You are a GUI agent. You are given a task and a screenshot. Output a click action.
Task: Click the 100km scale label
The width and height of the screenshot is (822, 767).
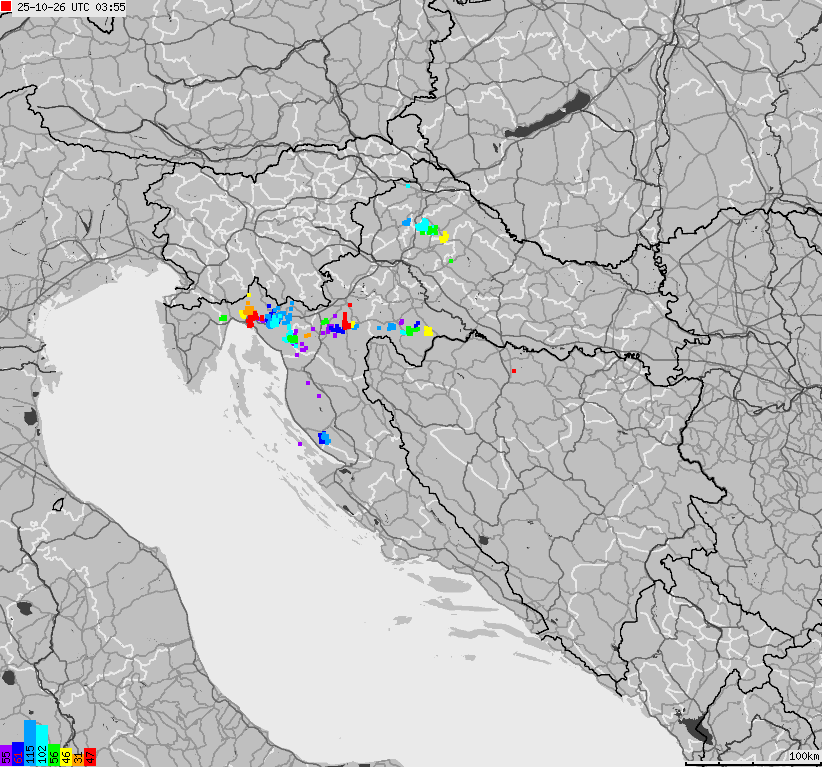(x=803, y=755)
